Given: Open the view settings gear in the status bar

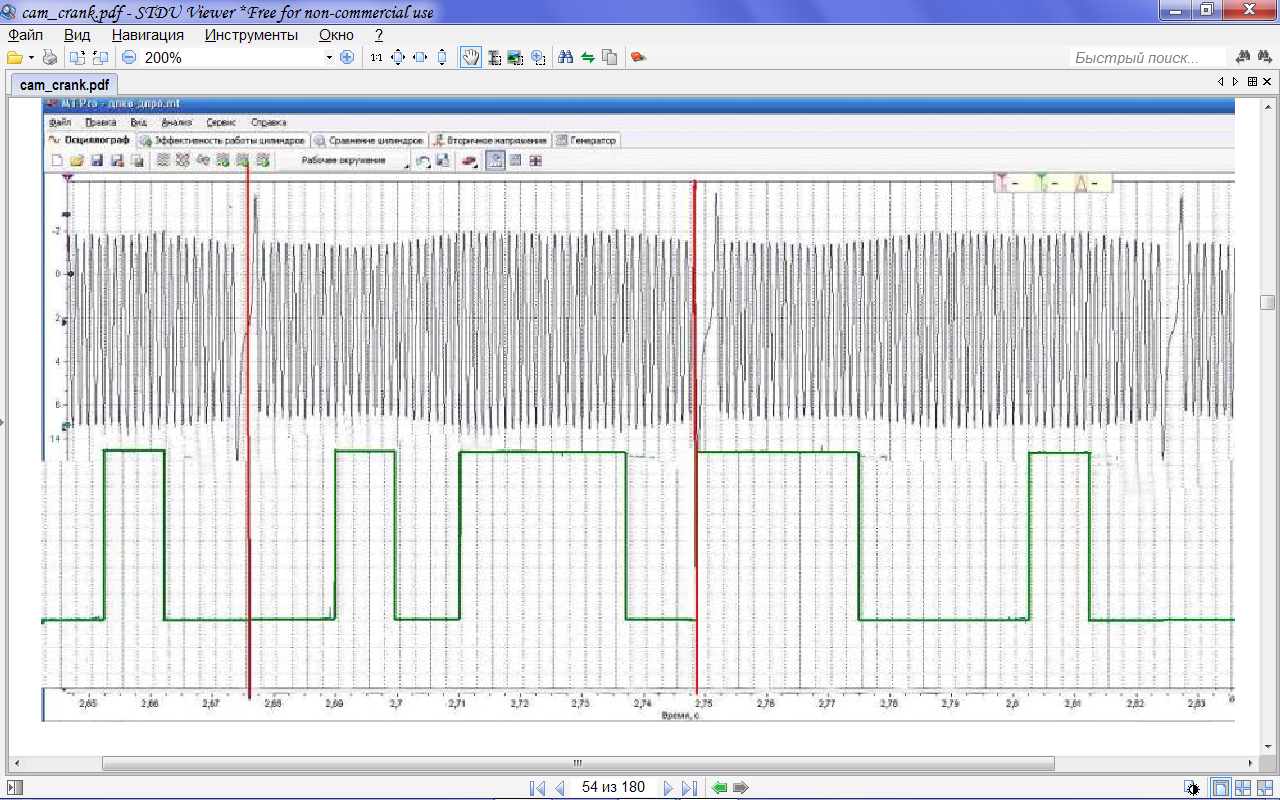Looking at the screenshot, I should [1192, 788].
